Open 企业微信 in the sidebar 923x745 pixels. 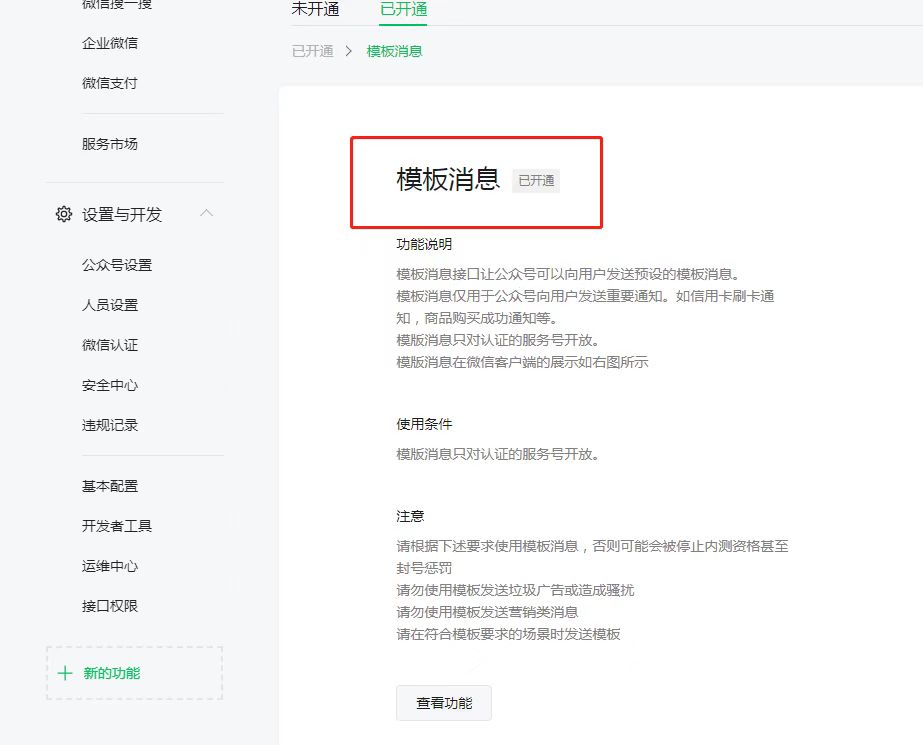[110, 43]
